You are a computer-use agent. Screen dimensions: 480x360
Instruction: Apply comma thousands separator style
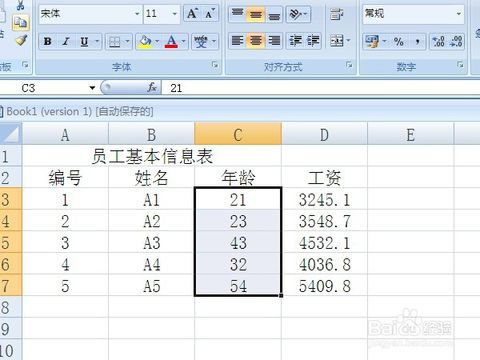pyautogui.click(x=417, y=41)
